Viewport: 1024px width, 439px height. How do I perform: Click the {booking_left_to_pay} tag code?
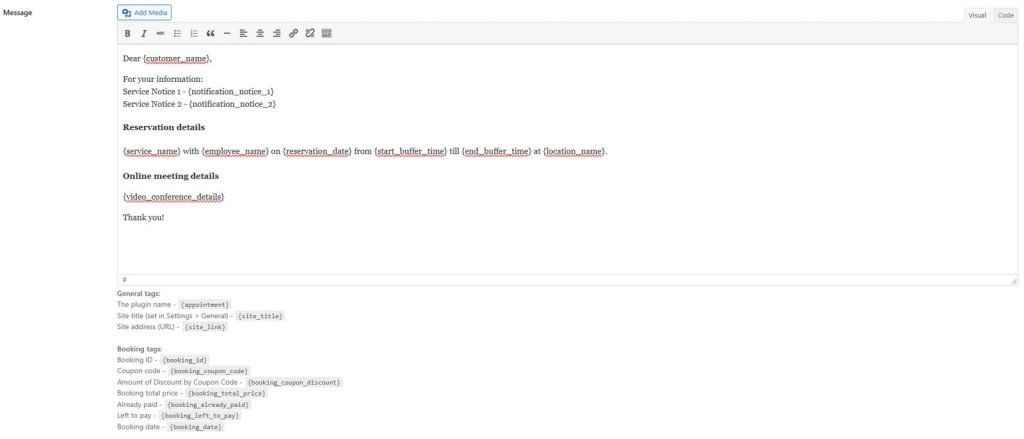pyautogui.click(x=200, y=415)
